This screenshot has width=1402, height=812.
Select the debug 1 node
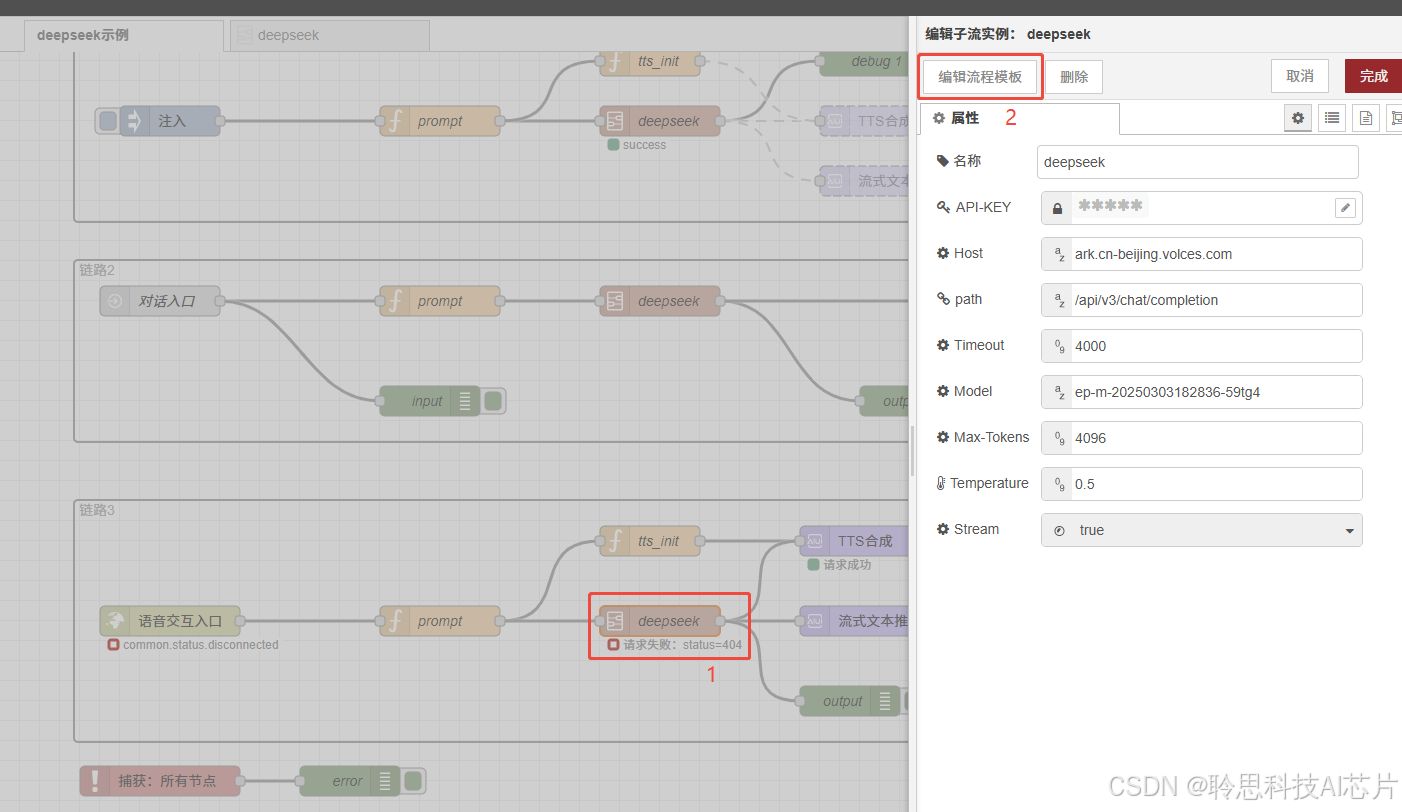click(x=865, y=62)
